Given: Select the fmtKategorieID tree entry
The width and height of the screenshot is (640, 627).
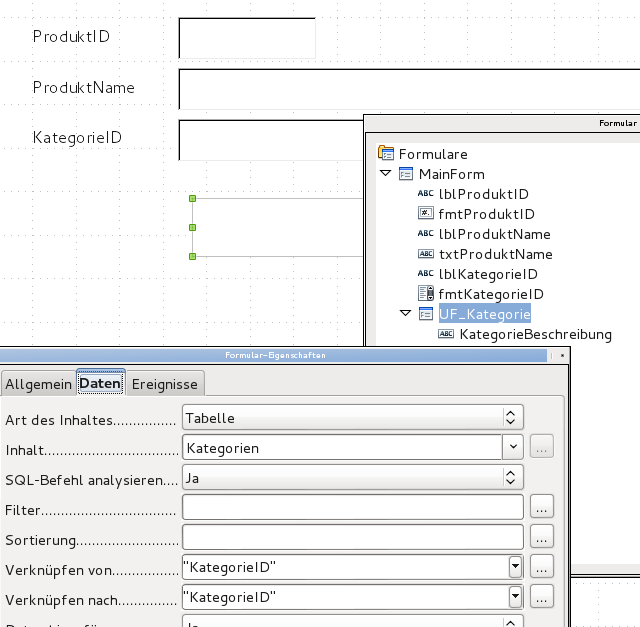Looking at the screenshot, I should click(x=491, y=294).
